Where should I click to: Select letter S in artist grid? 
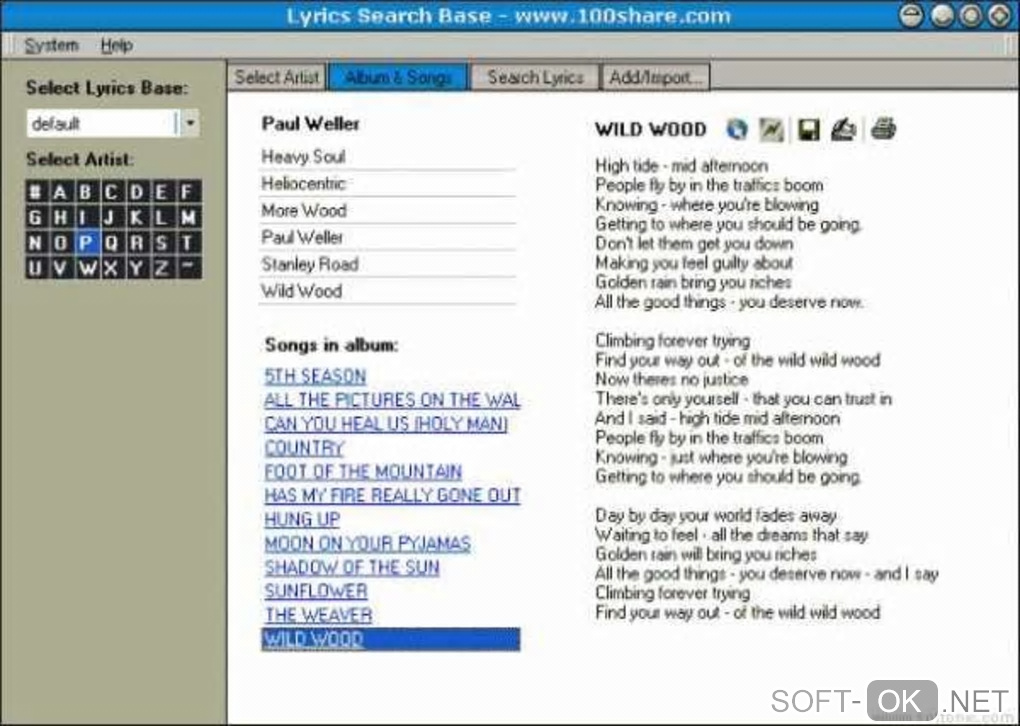[162, 243]
